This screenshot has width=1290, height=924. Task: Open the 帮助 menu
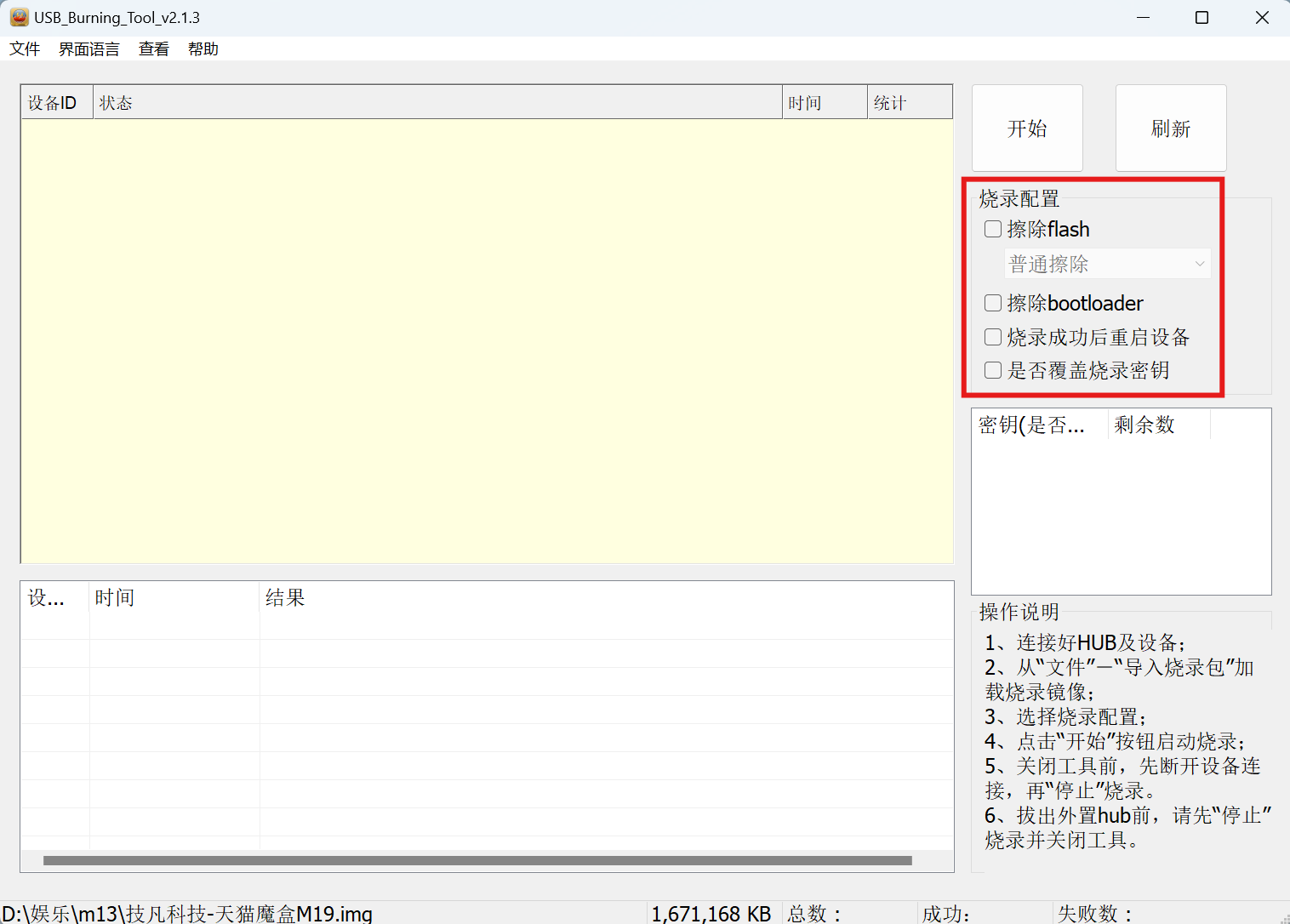point(203,49)
